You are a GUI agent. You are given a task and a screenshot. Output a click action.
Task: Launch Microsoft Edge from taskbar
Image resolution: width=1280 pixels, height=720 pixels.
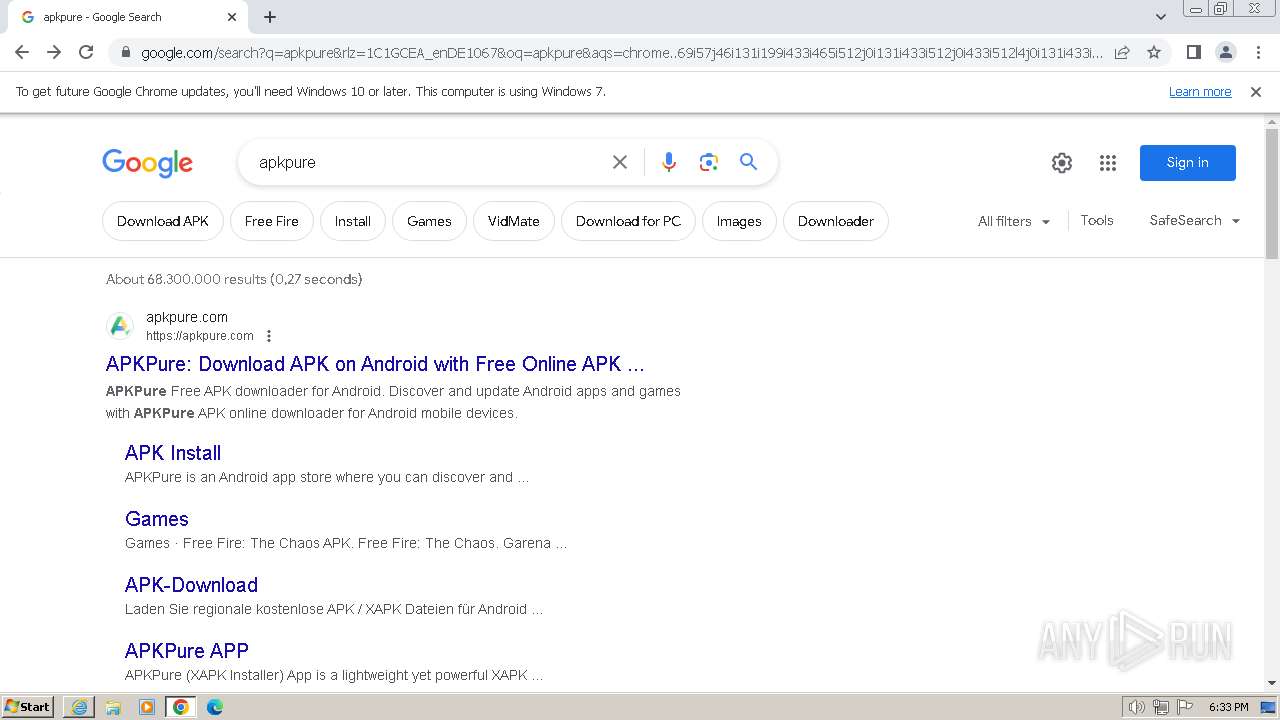(x=215, y=707)
